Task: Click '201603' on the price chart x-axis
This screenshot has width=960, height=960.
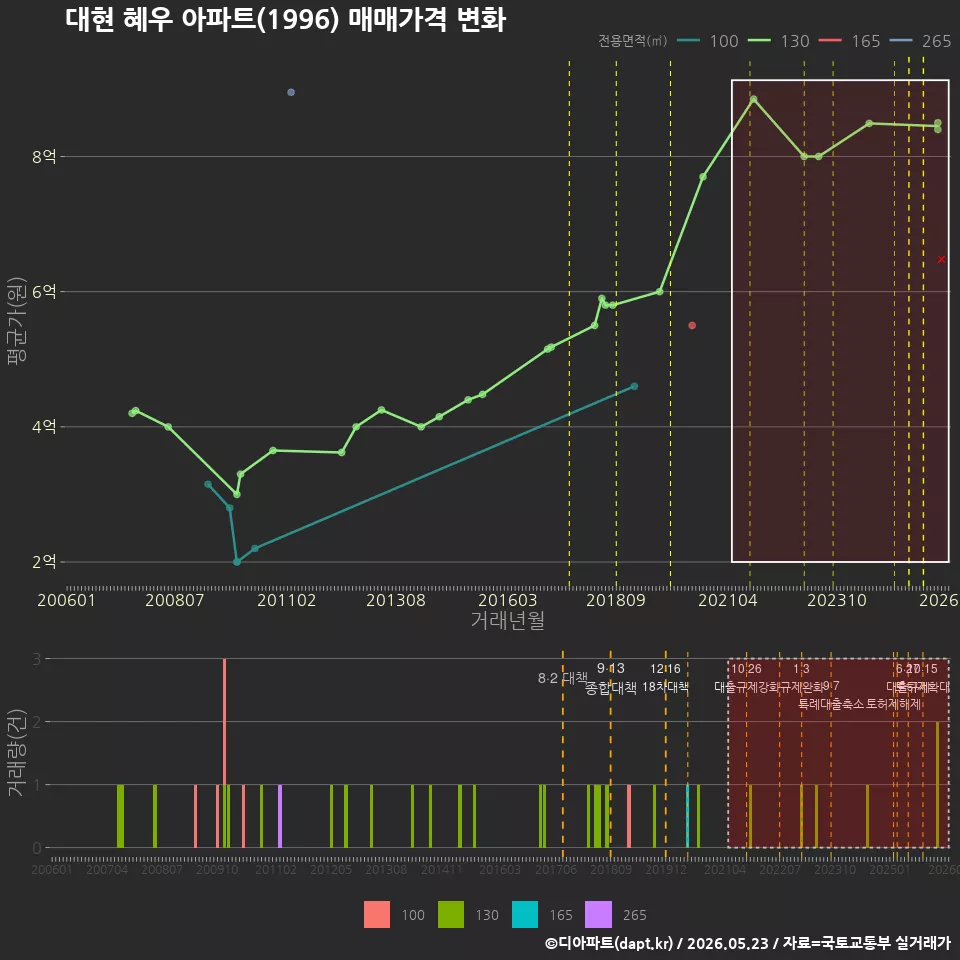Action: tap(508, 600)
